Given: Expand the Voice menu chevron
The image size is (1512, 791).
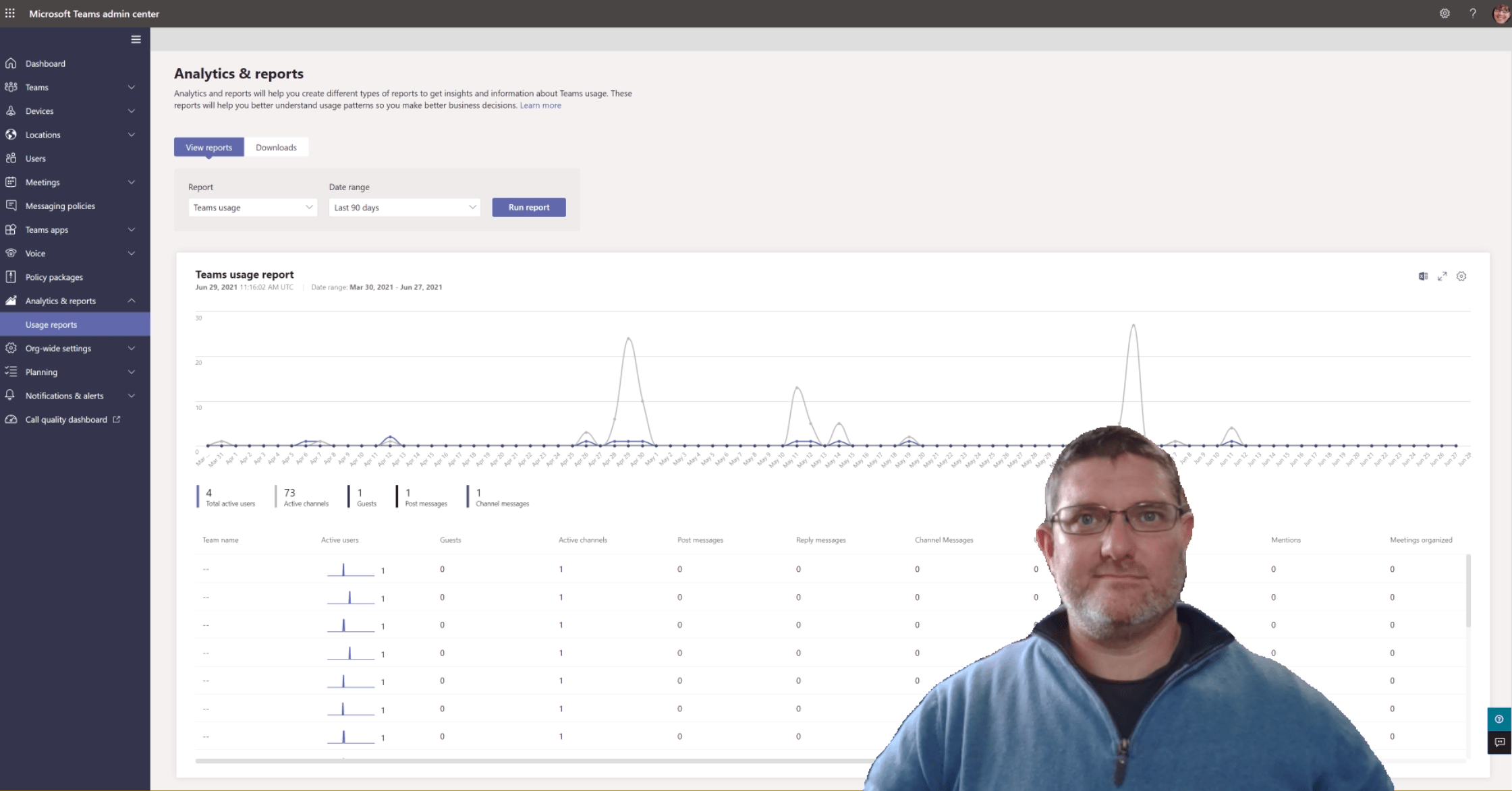Looking at the screenshot, I should pos(132,254).
